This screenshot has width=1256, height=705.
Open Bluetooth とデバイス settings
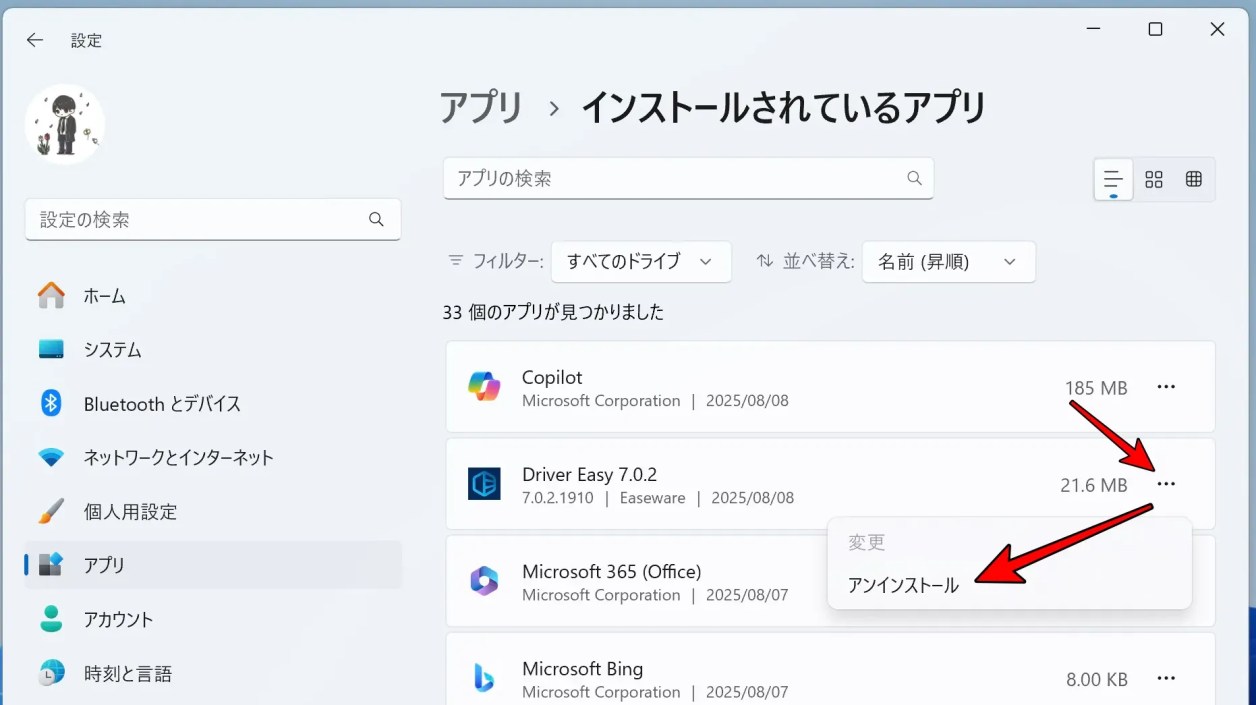(213, 404)
